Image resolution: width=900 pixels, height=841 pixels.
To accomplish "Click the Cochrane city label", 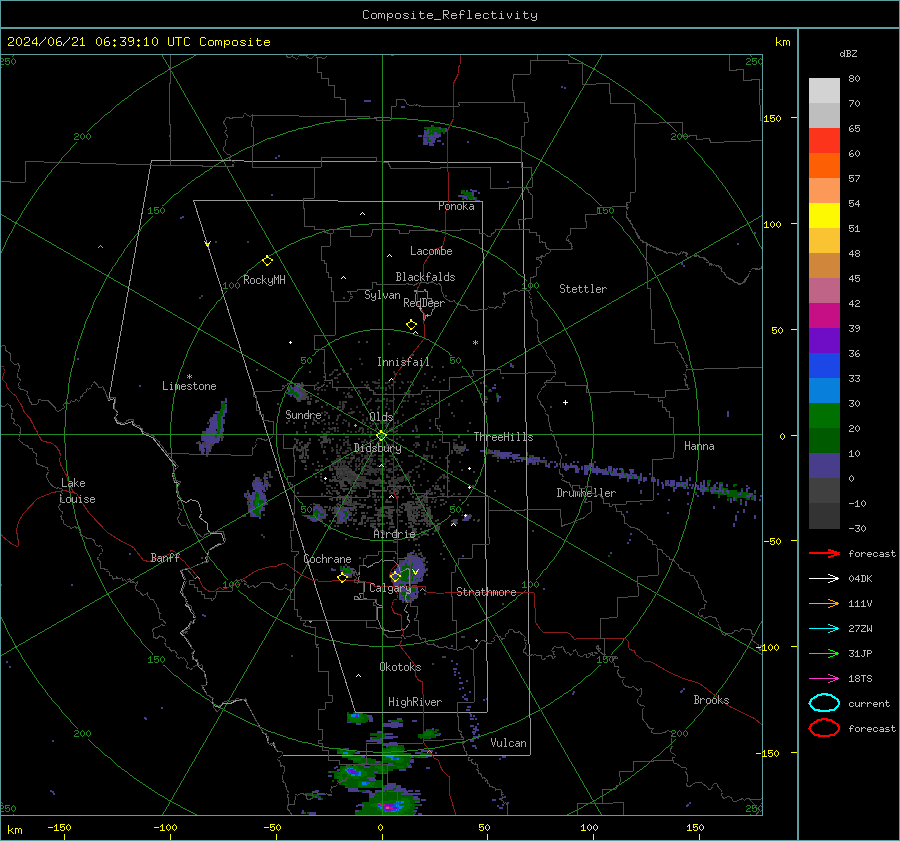I will click(327, 559).
